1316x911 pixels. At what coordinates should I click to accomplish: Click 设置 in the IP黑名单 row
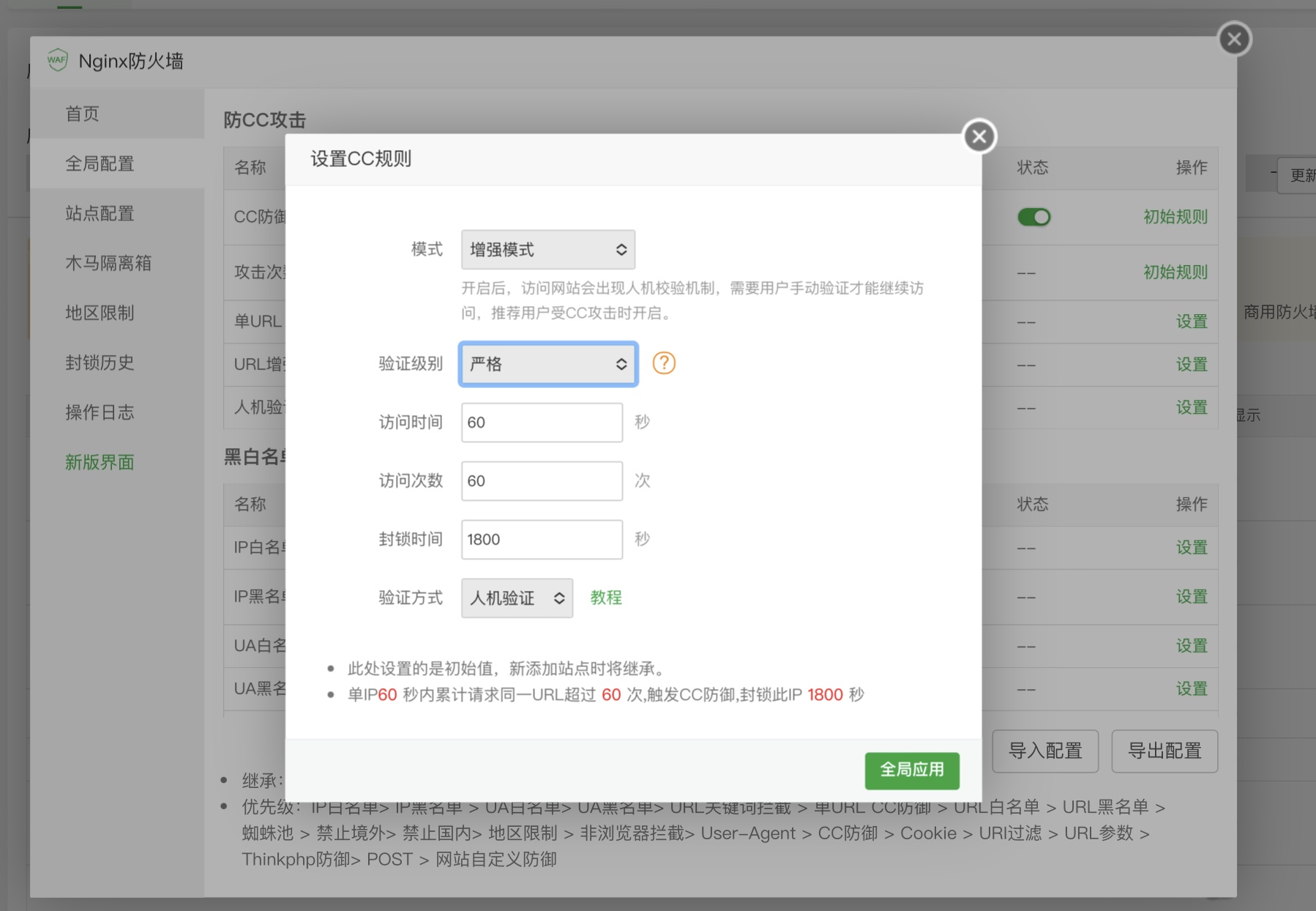[x=1192, y=597]
